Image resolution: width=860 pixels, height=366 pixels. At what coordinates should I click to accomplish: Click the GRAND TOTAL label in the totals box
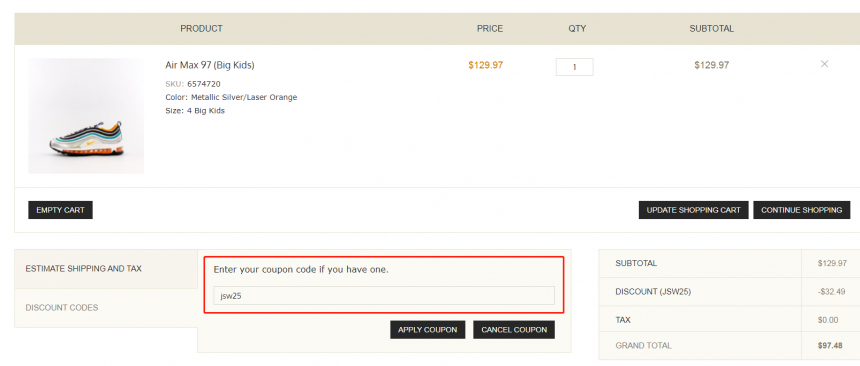click(x=643, y=346)
